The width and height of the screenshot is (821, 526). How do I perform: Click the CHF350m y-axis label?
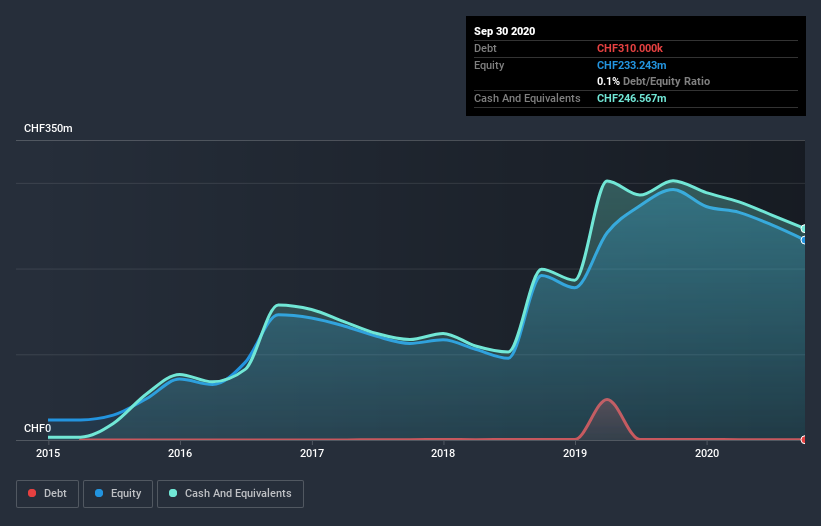(48, 128)
